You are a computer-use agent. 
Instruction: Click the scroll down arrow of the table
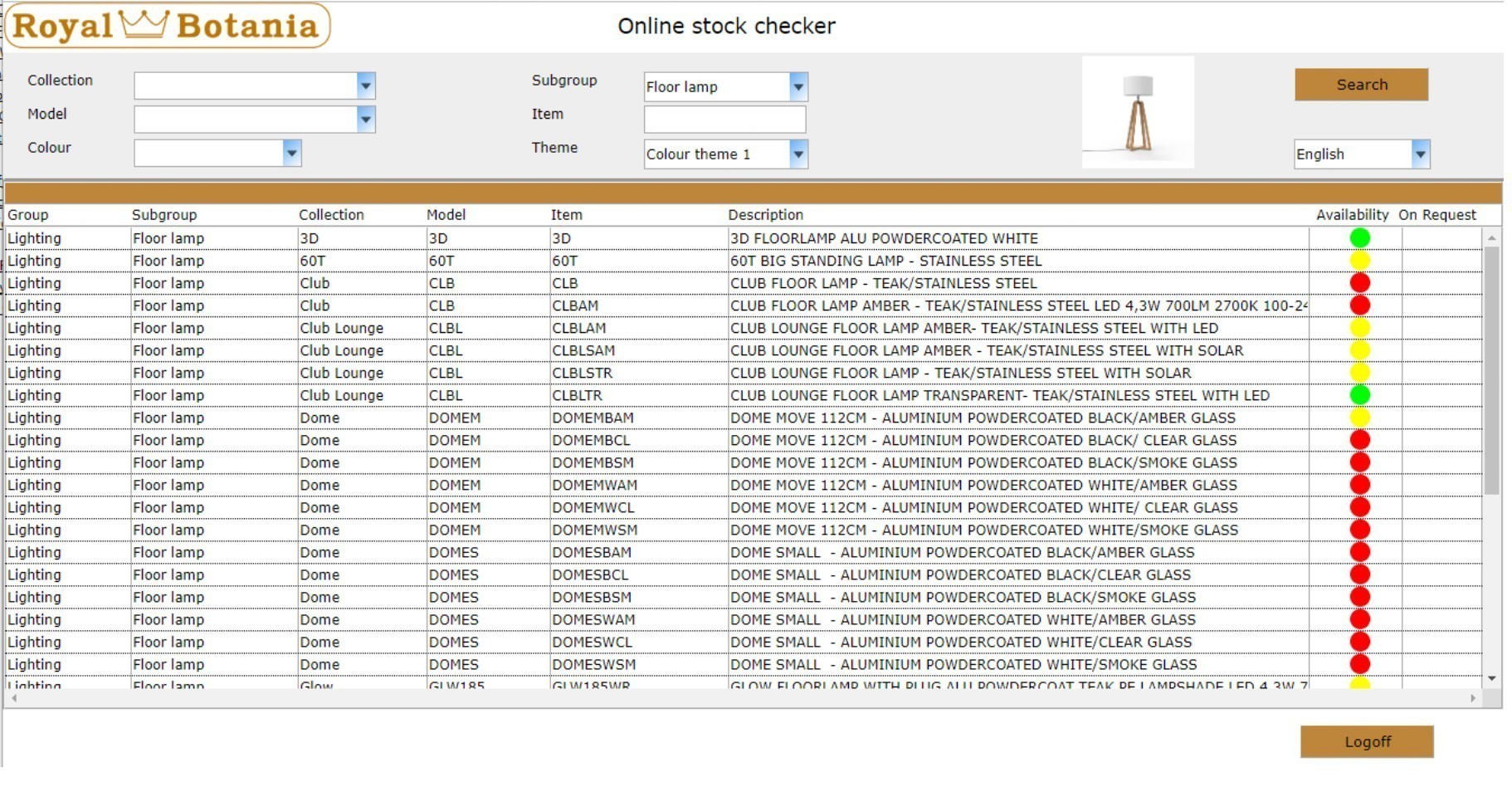tap(1491, 678)
